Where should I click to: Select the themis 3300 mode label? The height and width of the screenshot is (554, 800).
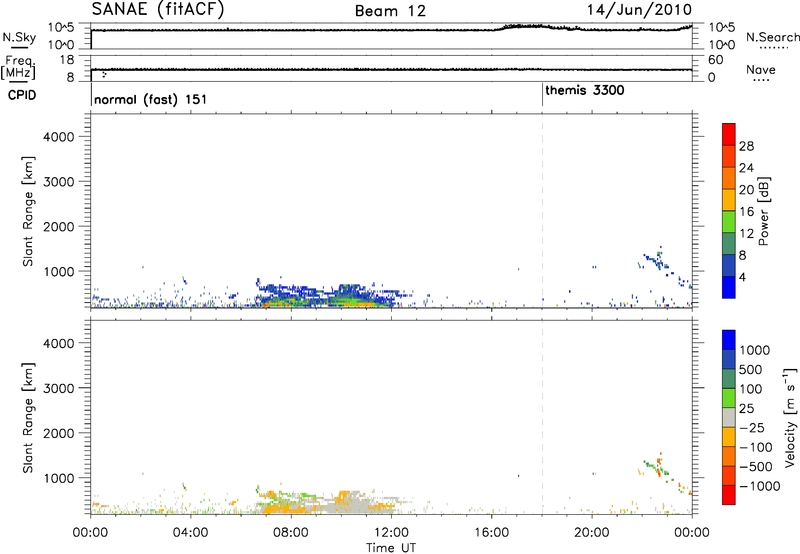pyautogui.click(x=585, y=91)
